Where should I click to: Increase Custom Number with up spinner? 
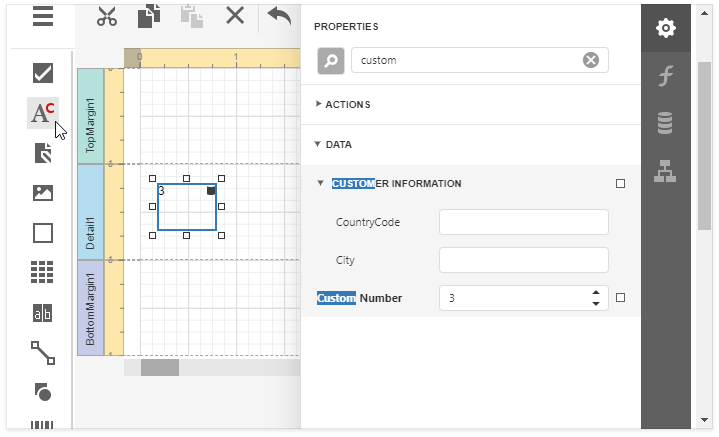pos(596,293)
